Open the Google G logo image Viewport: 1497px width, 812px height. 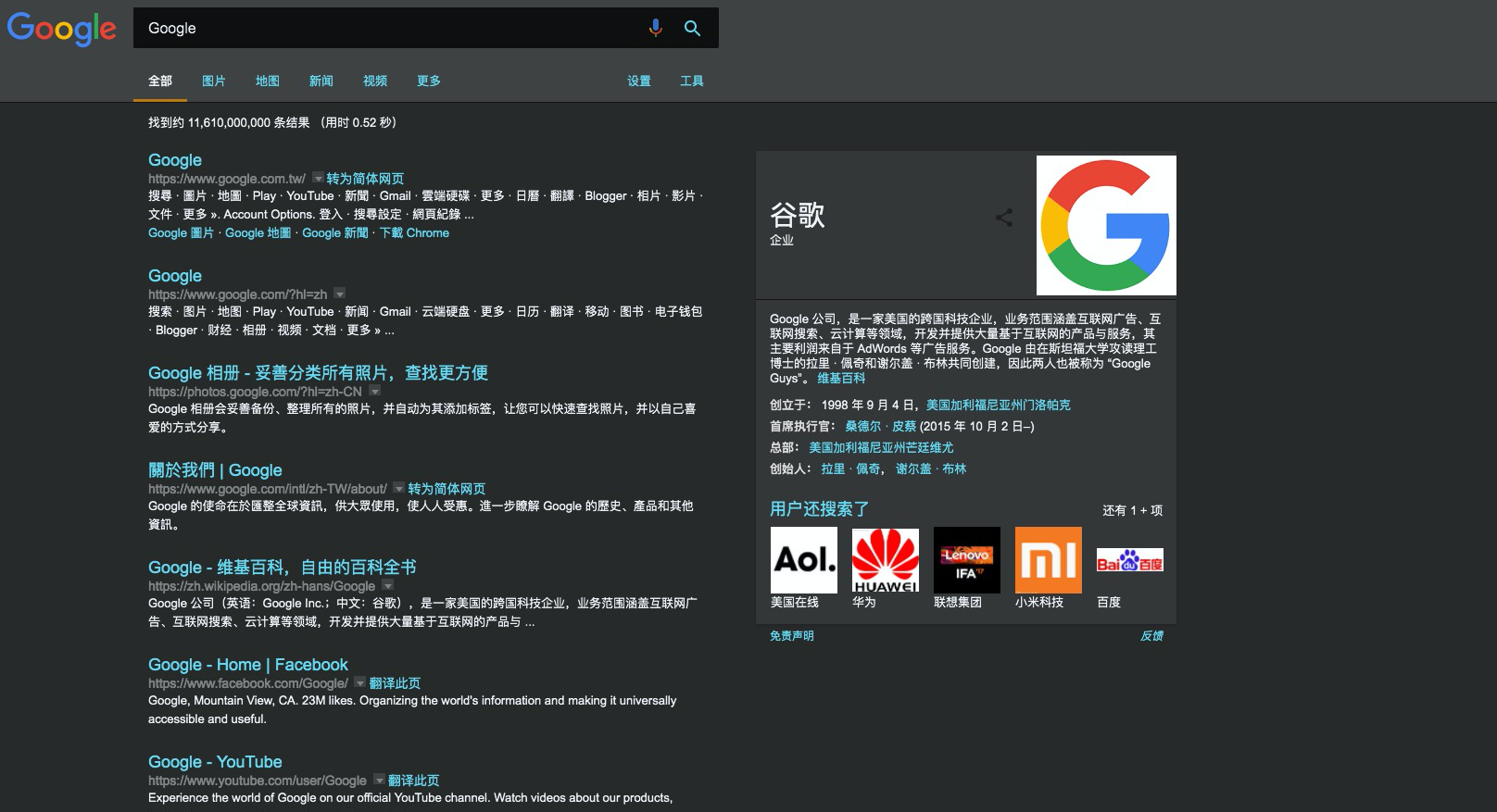point(1106,225)
